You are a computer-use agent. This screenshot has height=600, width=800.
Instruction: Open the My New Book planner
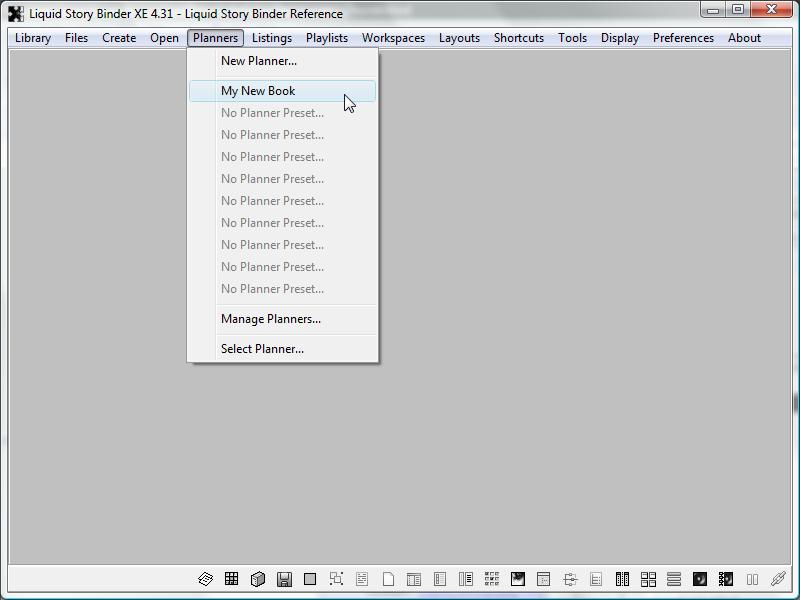click(258, 91)
